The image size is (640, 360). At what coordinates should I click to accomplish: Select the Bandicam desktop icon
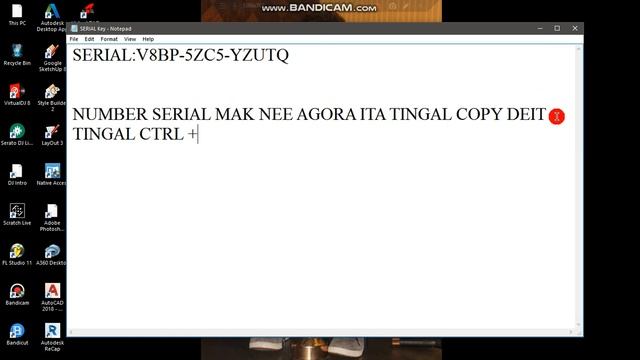pos(17,294)
